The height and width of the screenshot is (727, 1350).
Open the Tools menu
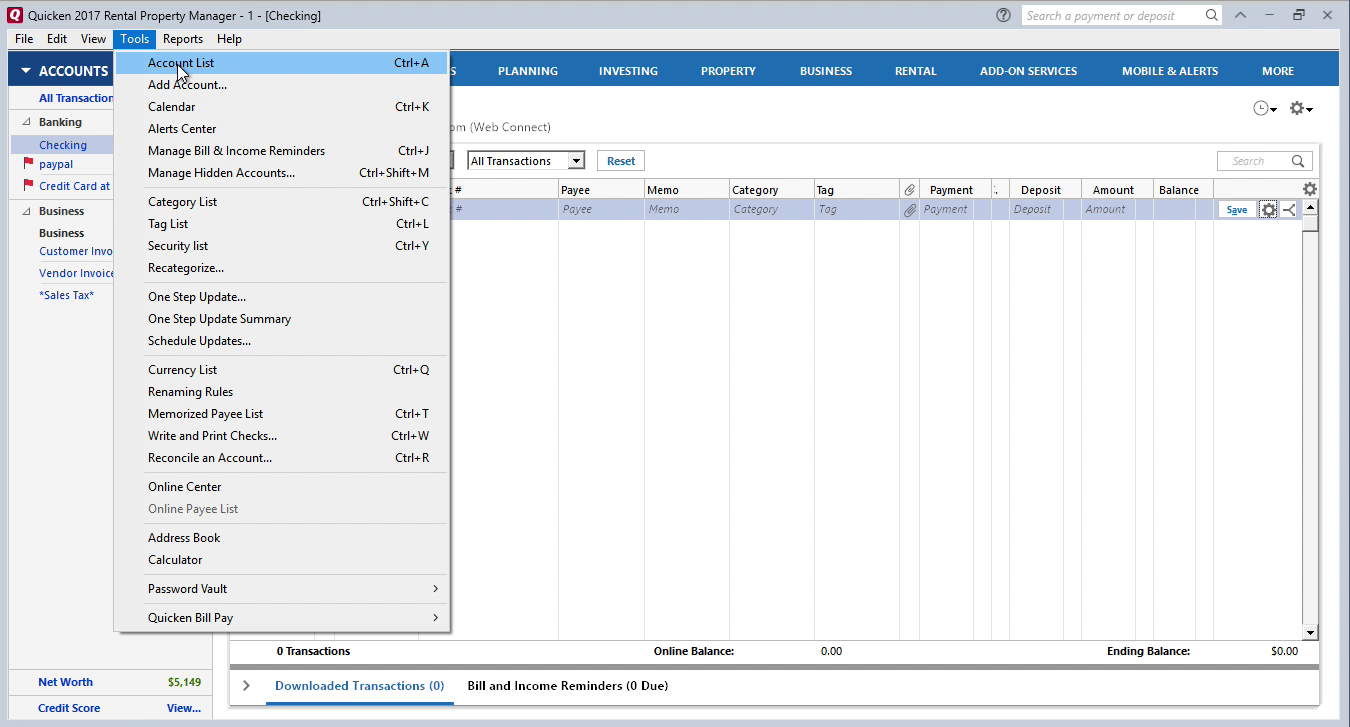(x=134, y=39)
